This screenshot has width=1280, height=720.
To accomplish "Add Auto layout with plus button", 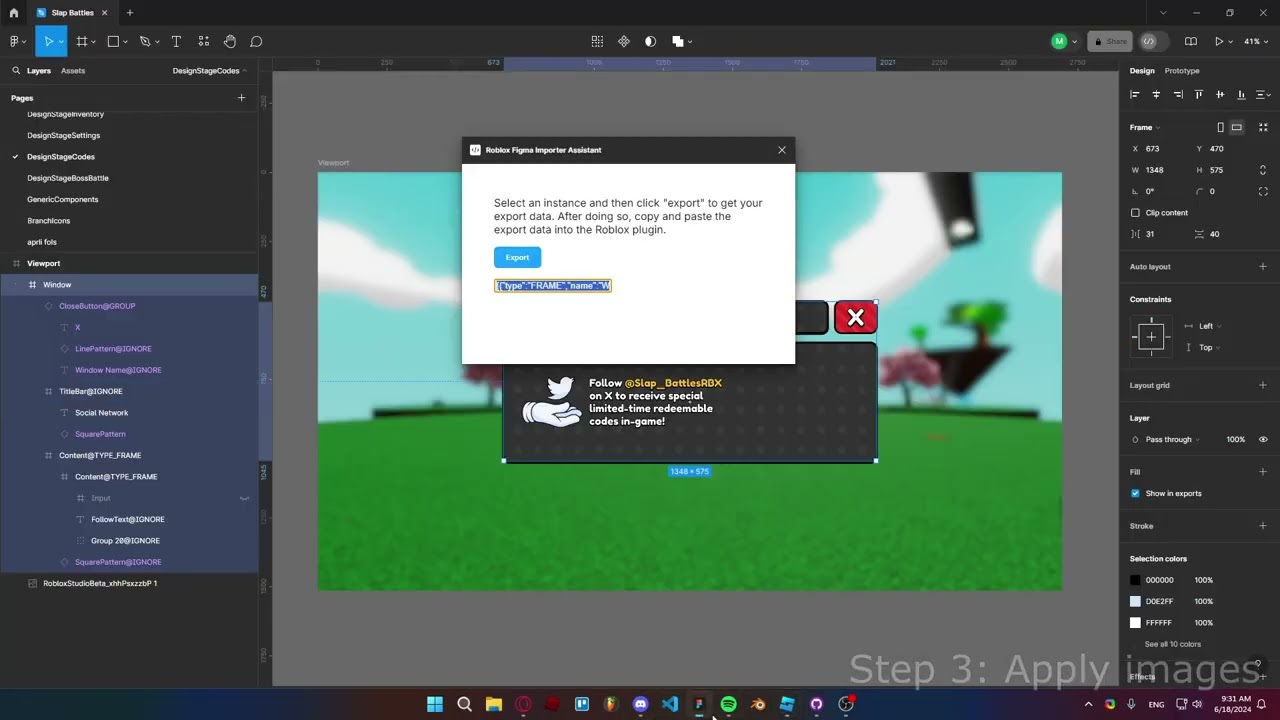I will pos(1263,267).
